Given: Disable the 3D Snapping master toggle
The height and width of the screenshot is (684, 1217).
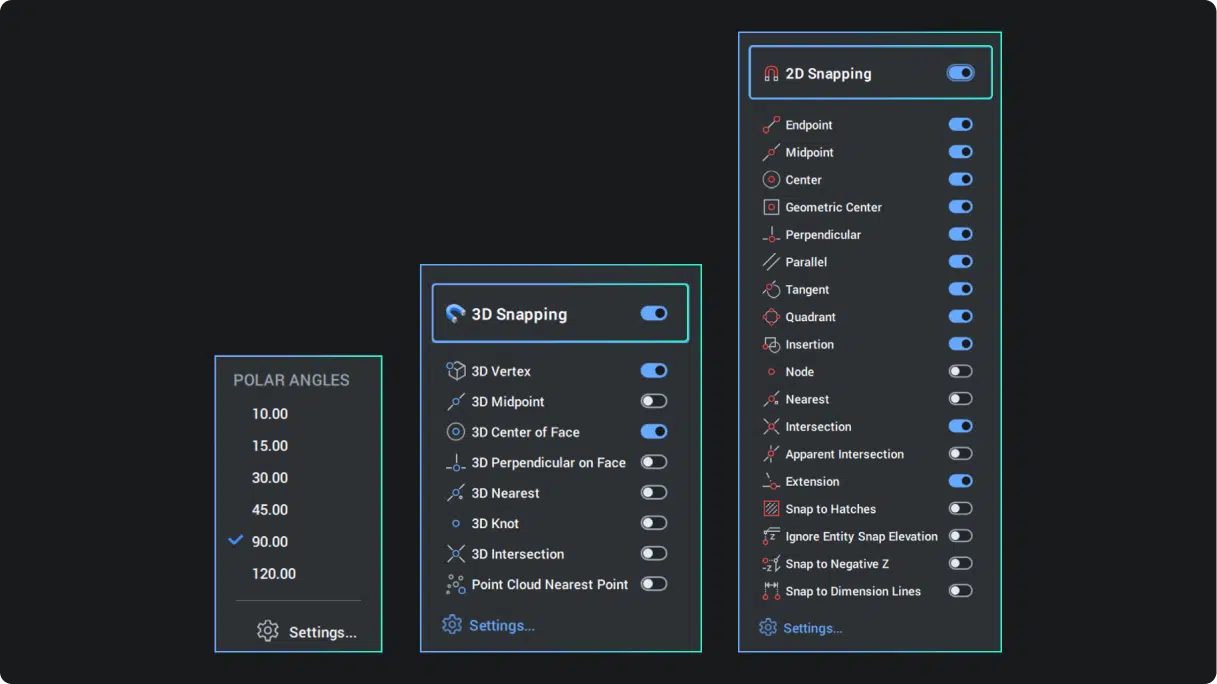Looking at the screenshot, I should (x=654, y=312).
